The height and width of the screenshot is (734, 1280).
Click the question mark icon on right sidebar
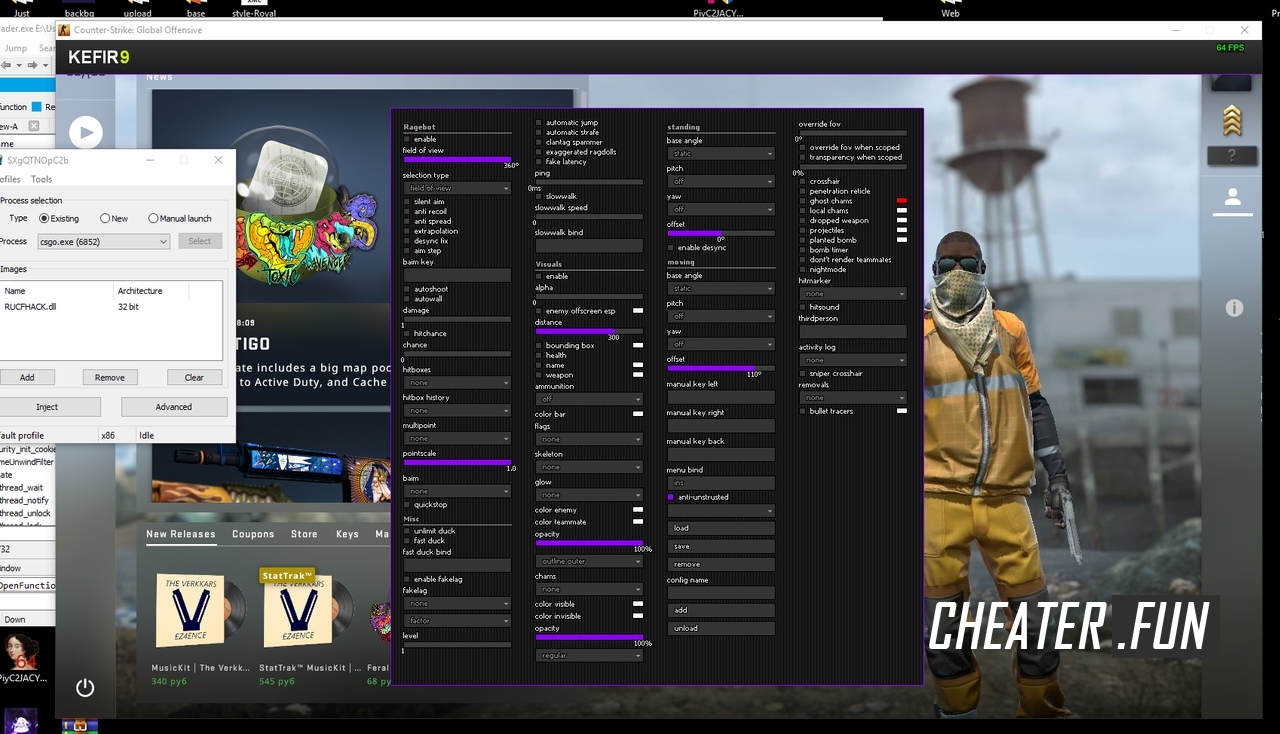(1232, 156)
